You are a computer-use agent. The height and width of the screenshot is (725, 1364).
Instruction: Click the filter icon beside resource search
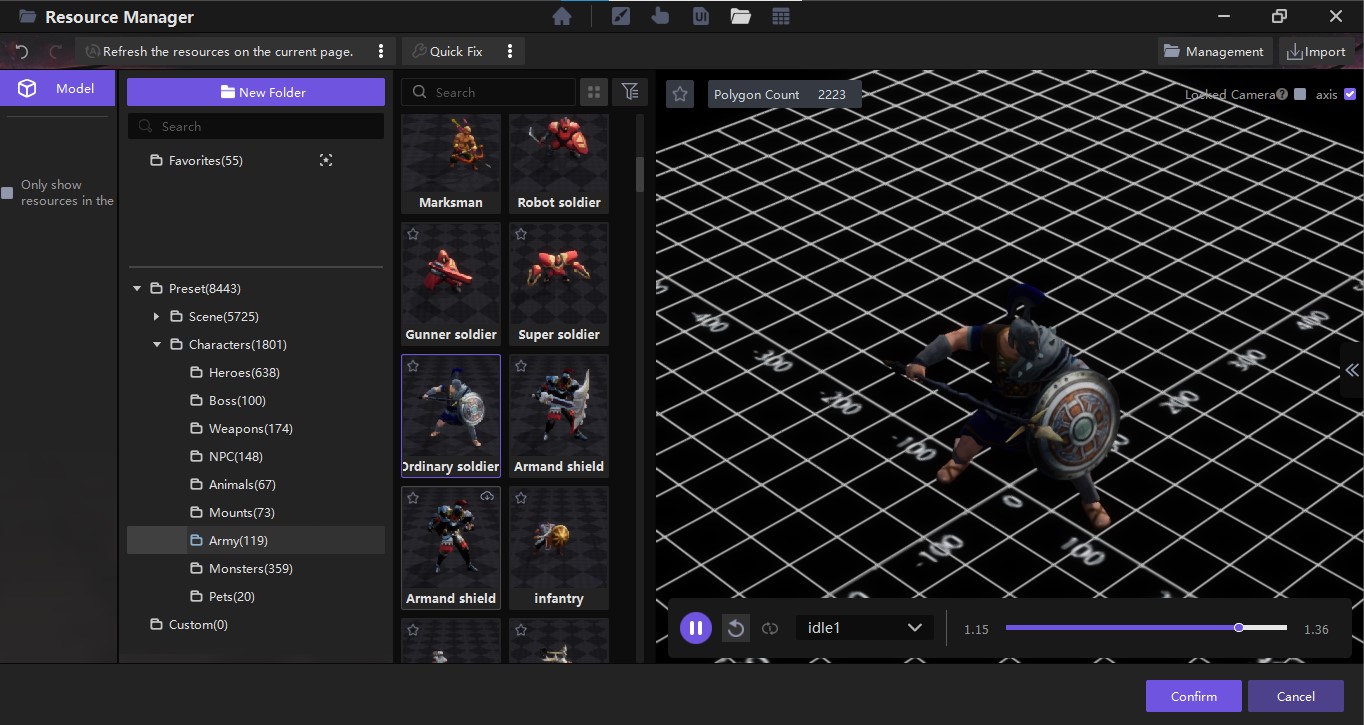[x=629, y=92]
